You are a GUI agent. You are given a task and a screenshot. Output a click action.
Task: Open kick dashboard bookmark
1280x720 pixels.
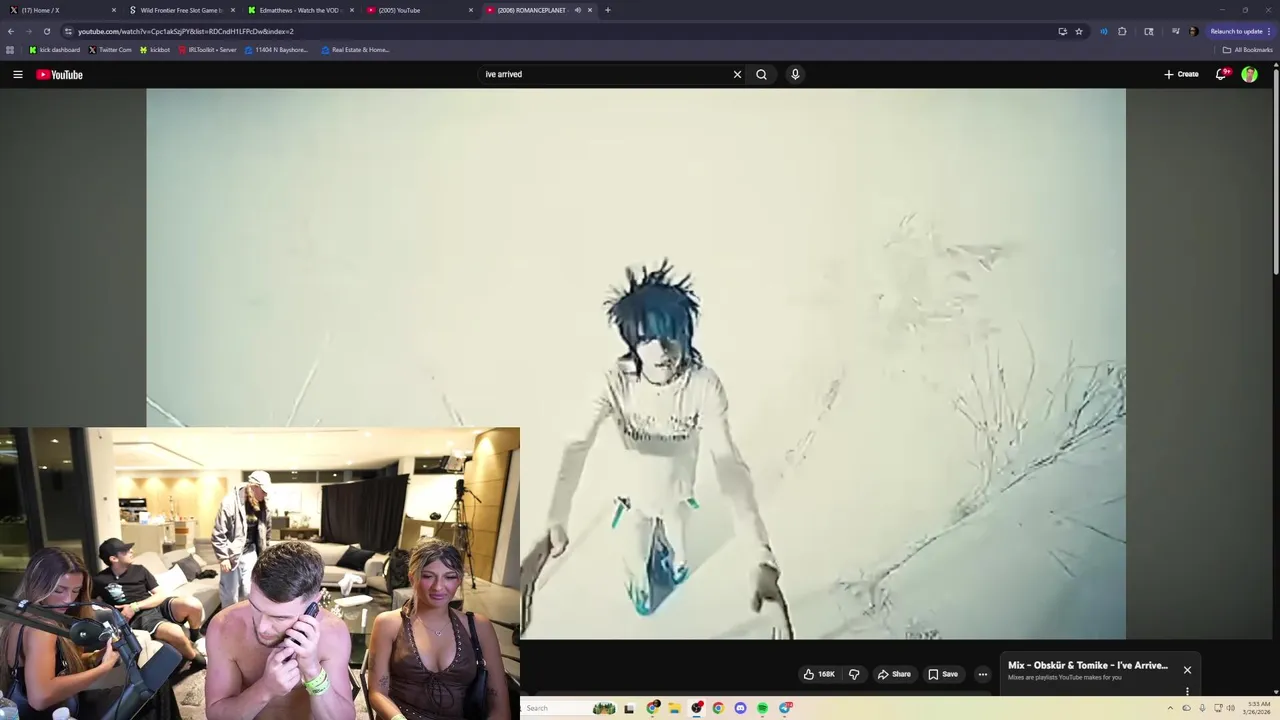[55, 49]
